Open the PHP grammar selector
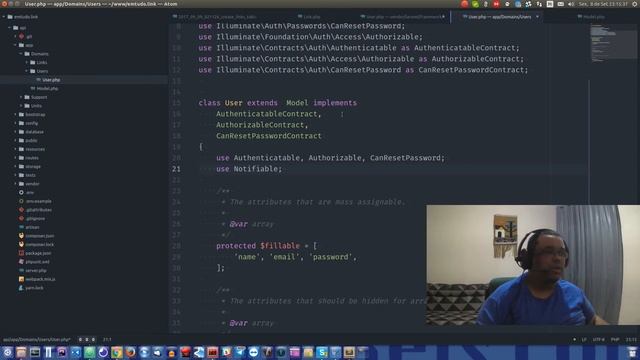Viewport: 640px width, 360px height. (x=615, y=340)
